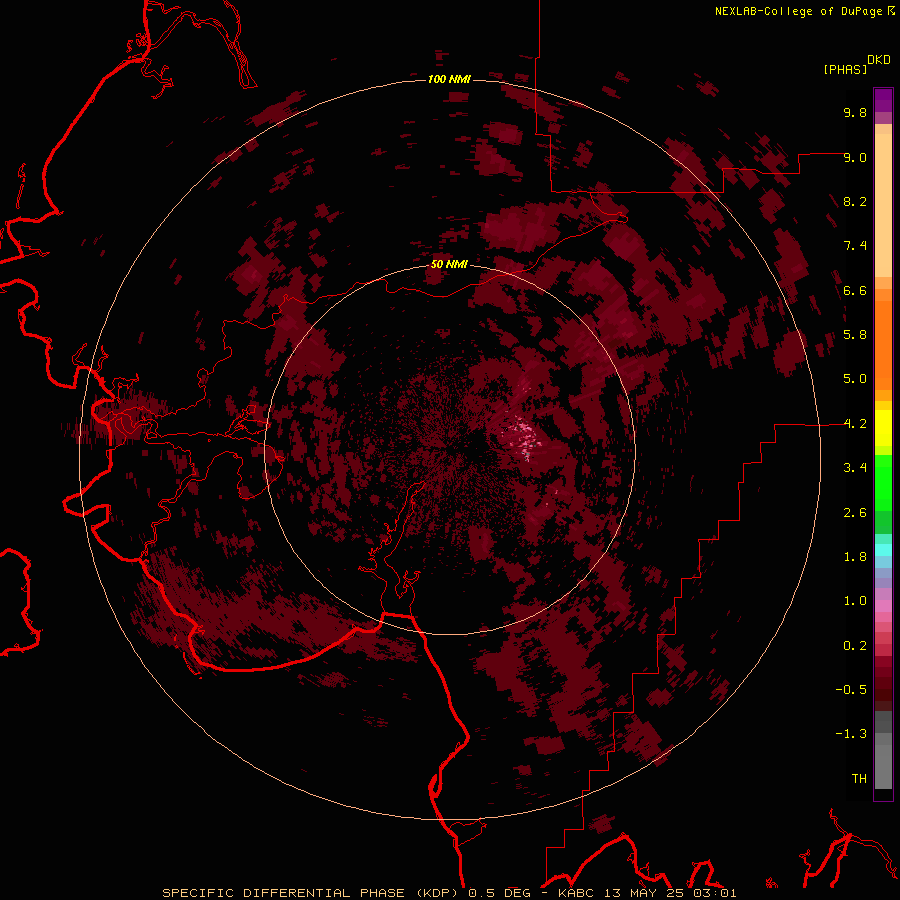Pick the bright green segment of the color bar
Image resolution: width=900 pixels, height=900 pixels.
[883, 483]
